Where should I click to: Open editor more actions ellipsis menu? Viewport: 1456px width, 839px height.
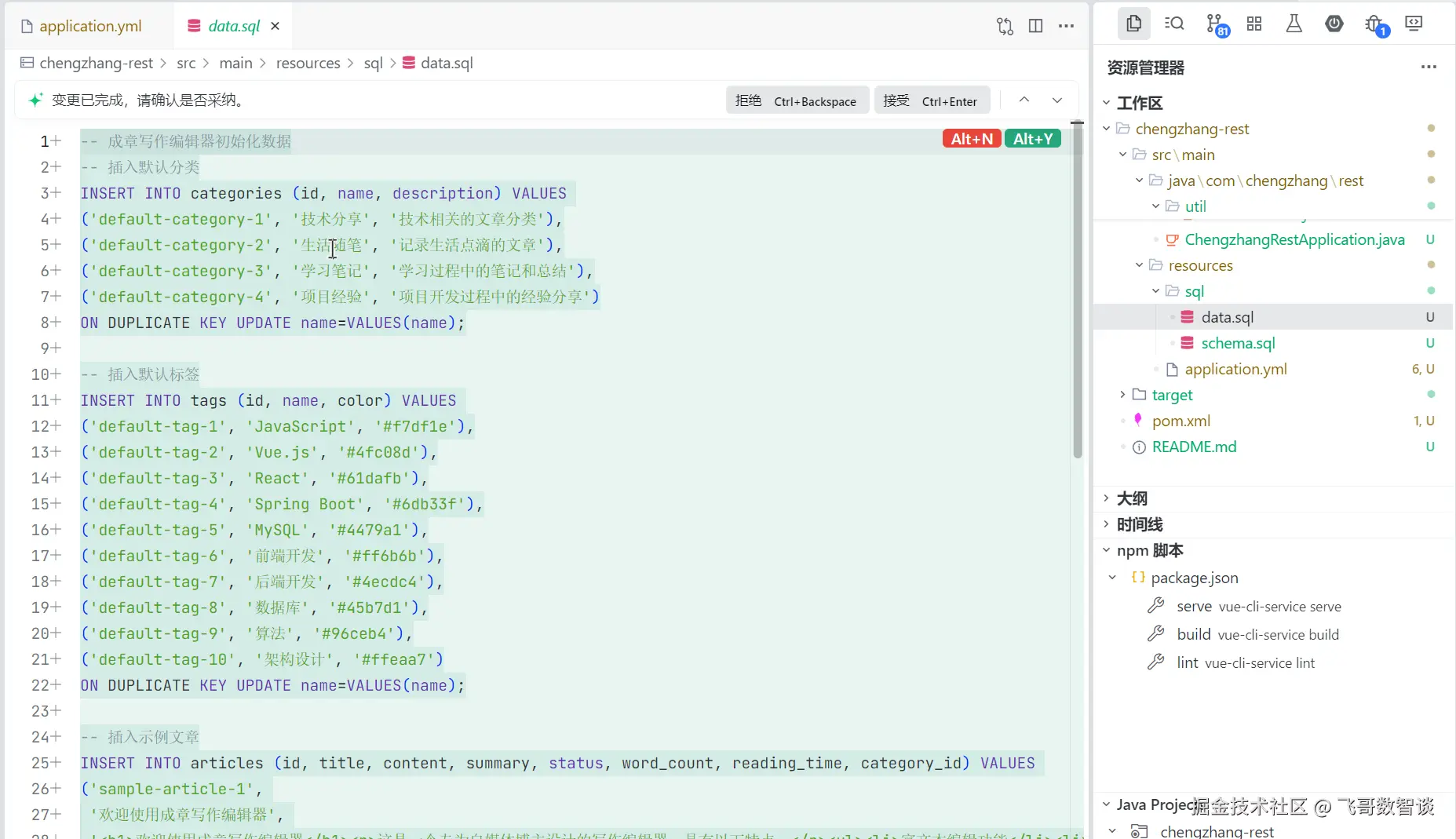pyautogui.click(x=1066, y=26)
